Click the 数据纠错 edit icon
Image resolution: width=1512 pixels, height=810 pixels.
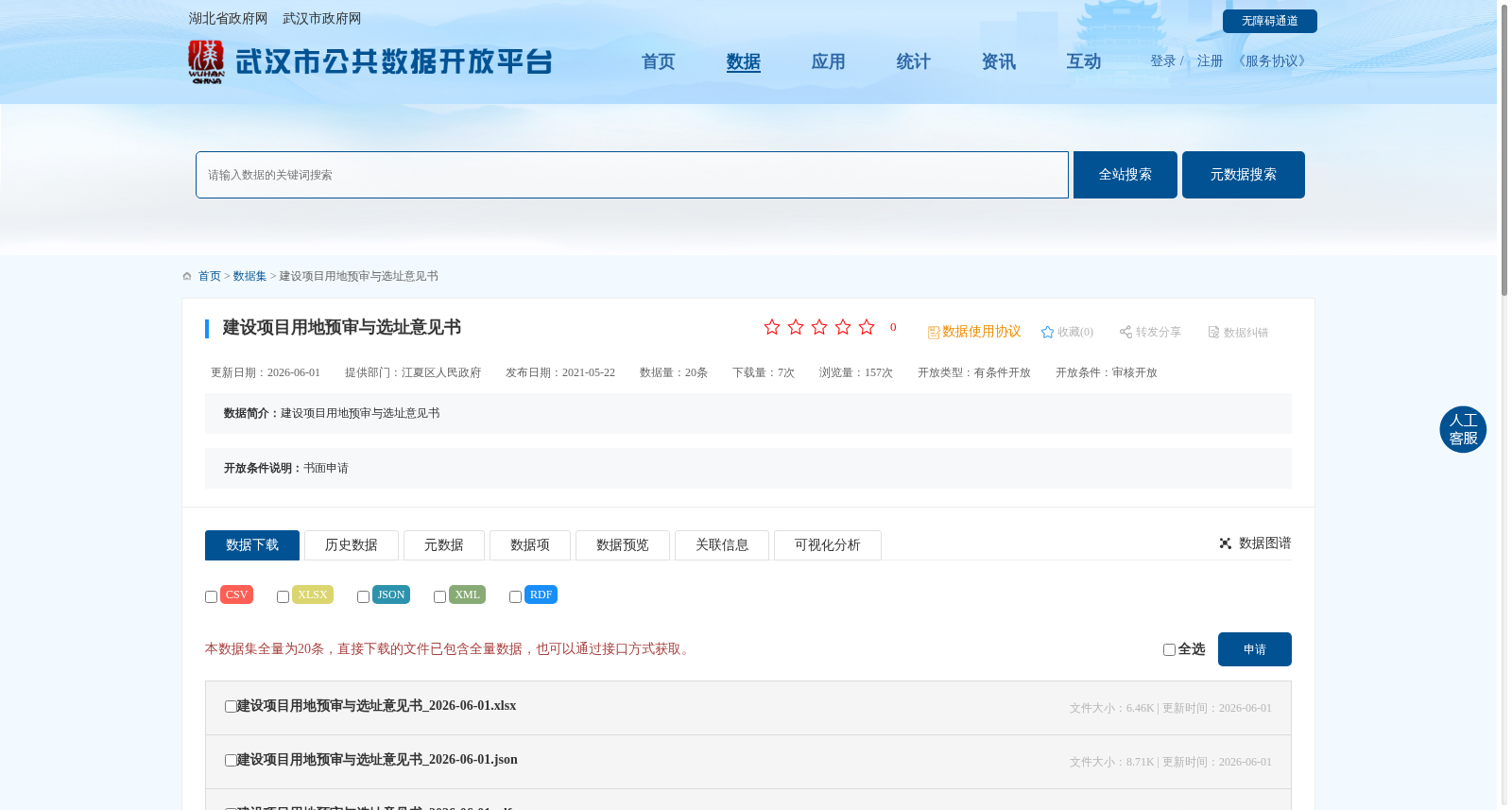coord(1213,332)
